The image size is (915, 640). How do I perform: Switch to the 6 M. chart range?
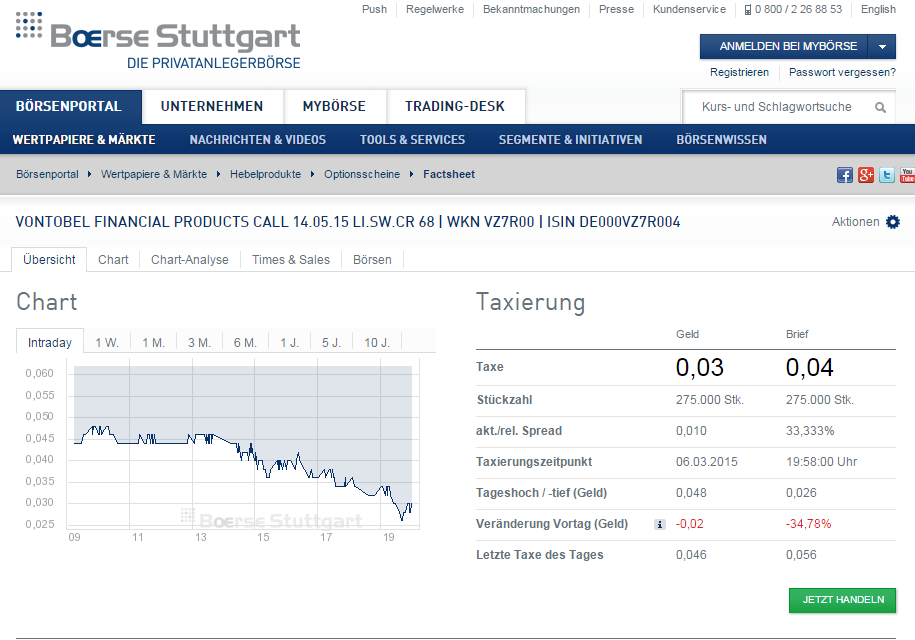pos(245,343)
